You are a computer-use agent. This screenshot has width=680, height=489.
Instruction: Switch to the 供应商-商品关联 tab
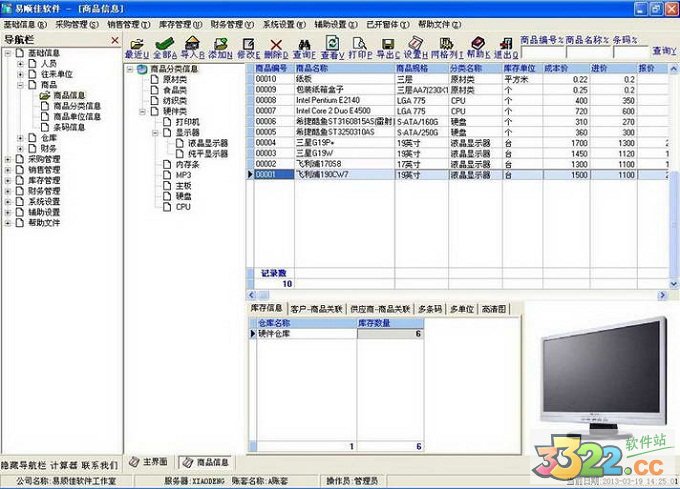click(x=380, y=309)
